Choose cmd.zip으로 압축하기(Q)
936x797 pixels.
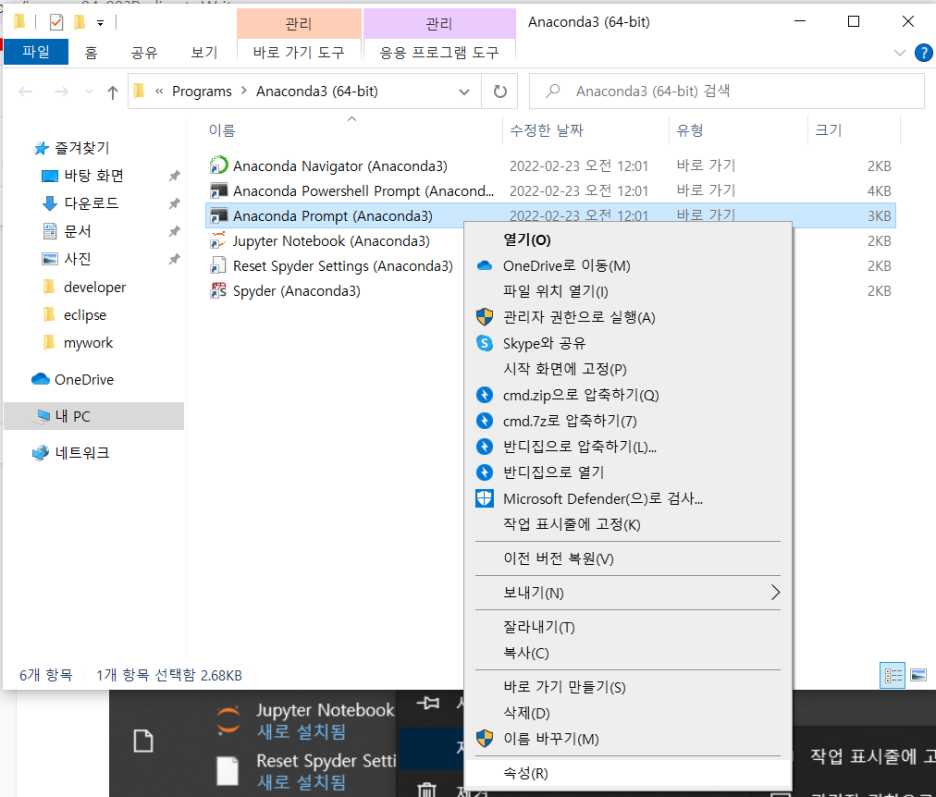coord(628,395)
